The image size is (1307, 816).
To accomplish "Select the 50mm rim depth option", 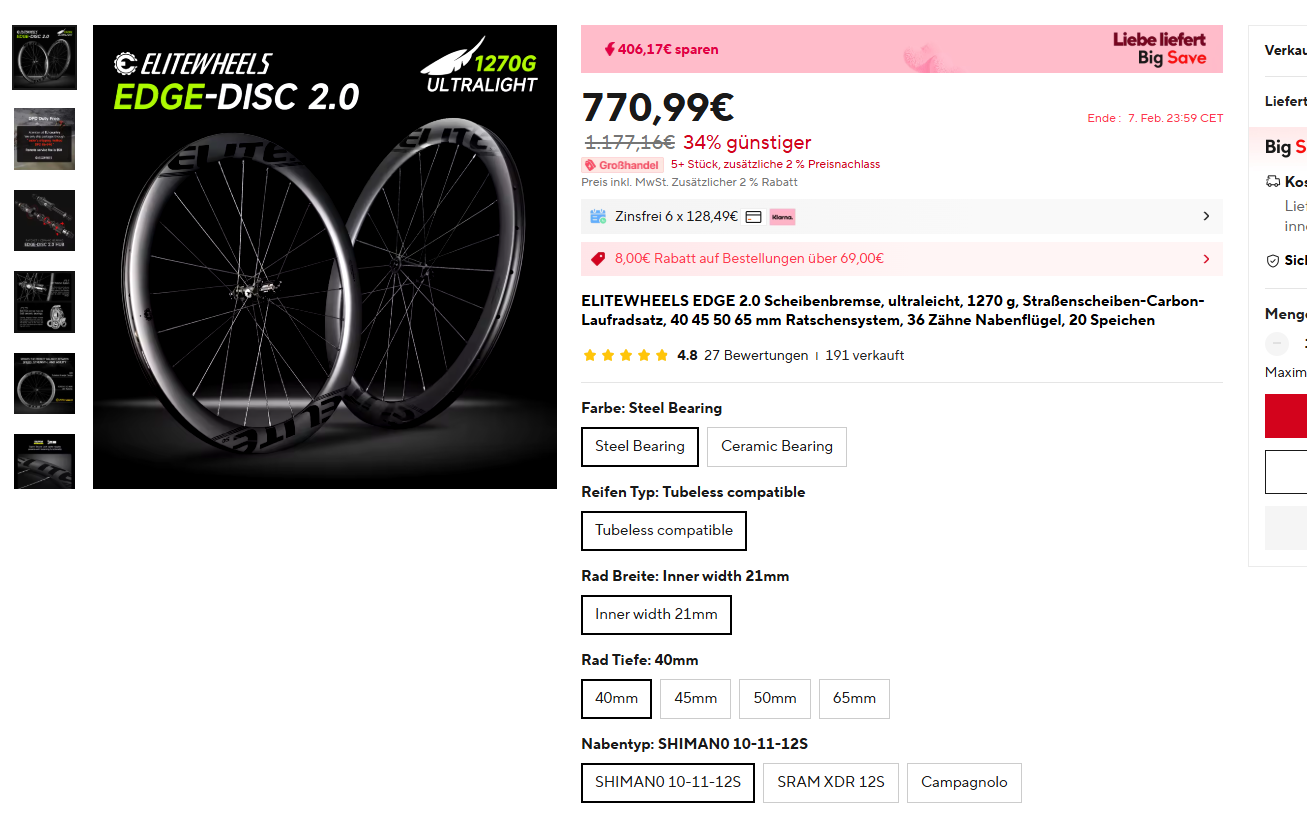I will tap(775, 699).
